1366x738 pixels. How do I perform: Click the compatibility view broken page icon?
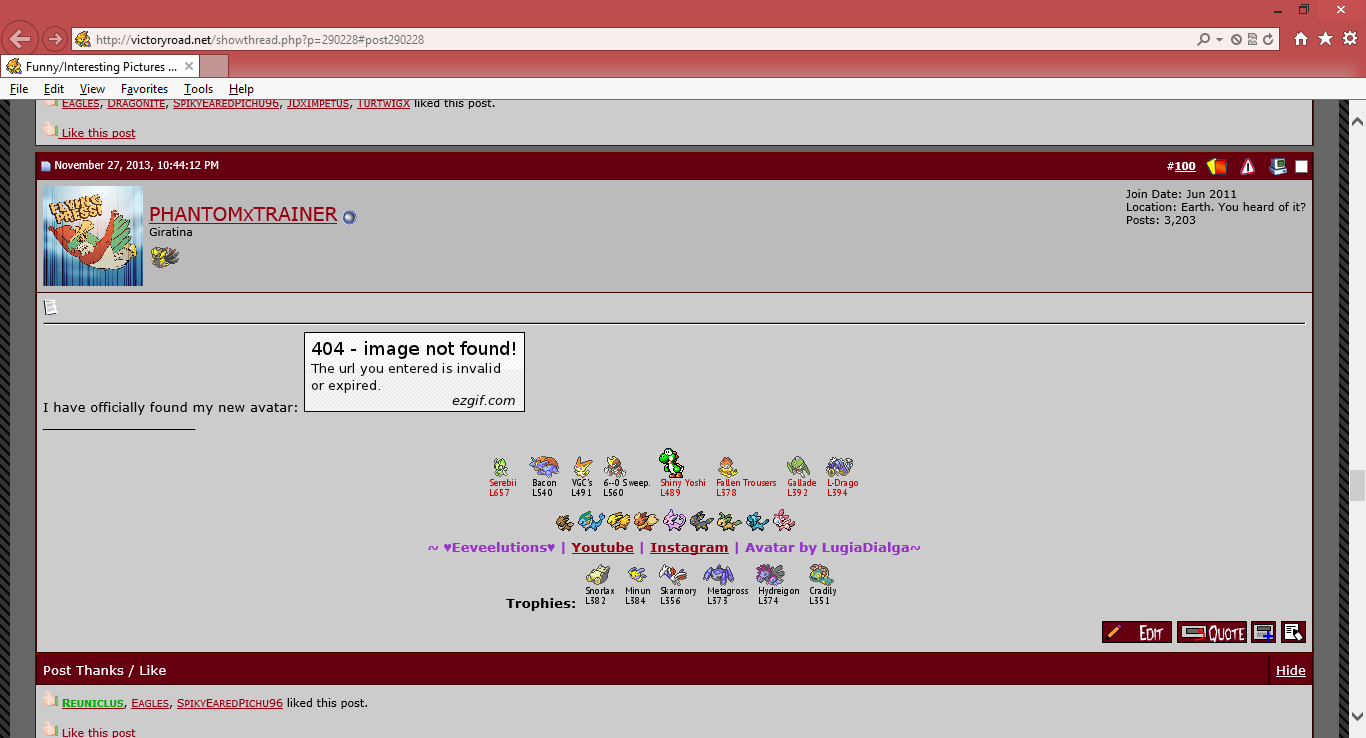pos(1253,40)
